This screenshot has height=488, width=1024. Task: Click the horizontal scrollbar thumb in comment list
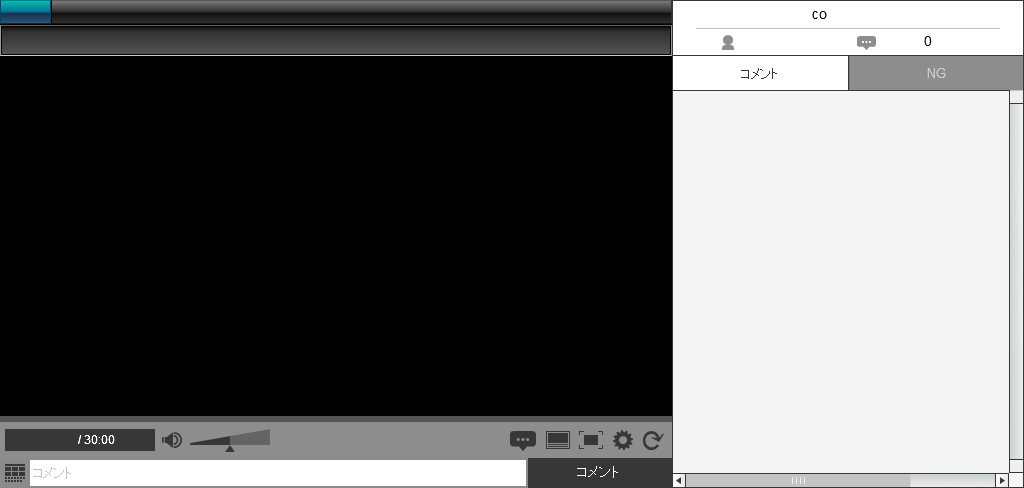point(797,481)
